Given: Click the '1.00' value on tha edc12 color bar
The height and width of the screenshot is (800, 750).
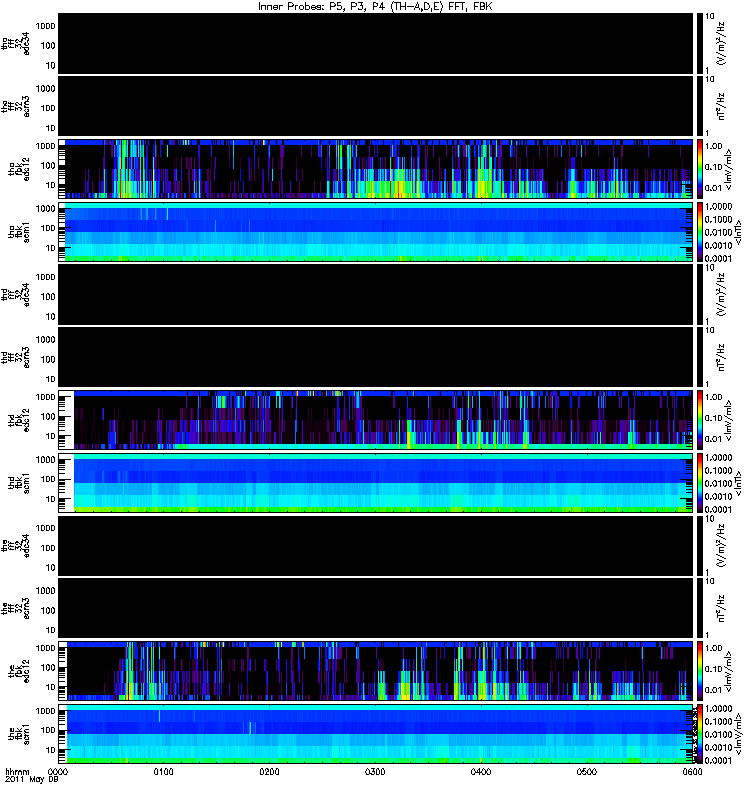Looking at the screenshot, I should (x=714, y=146).
